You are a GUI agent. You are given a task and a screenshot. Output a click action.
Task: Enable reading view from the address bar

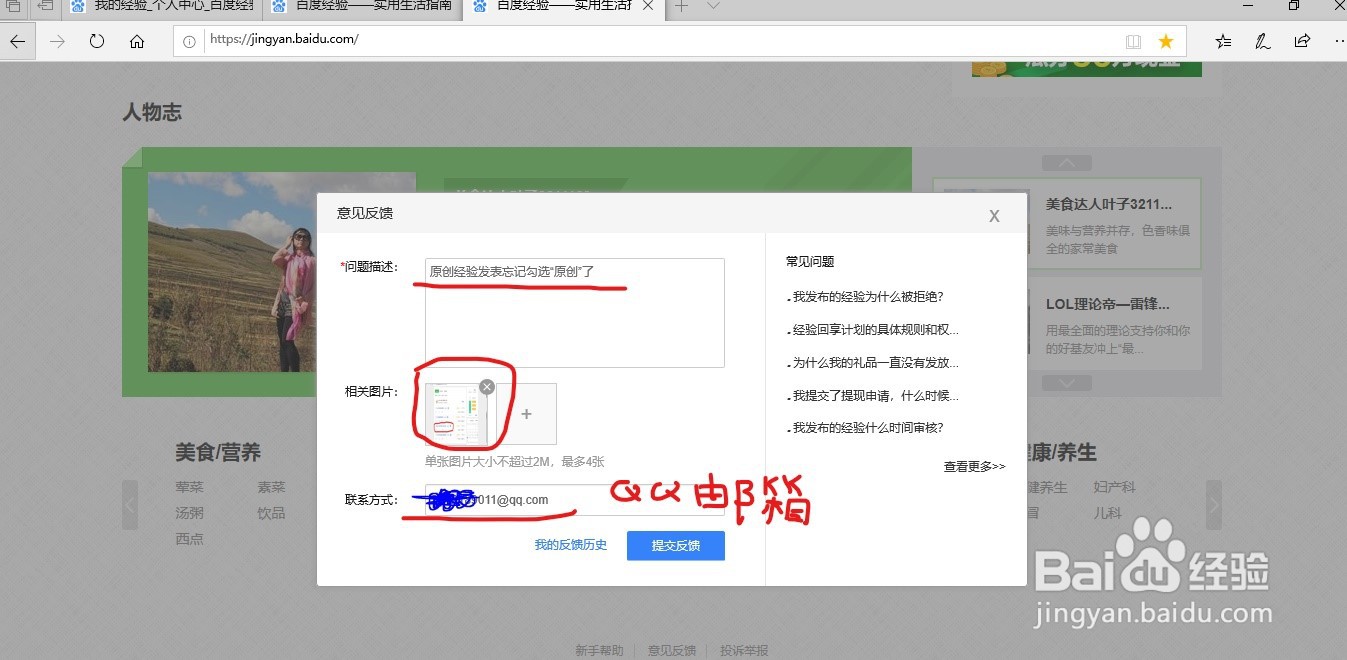[x=1133, y=41]
